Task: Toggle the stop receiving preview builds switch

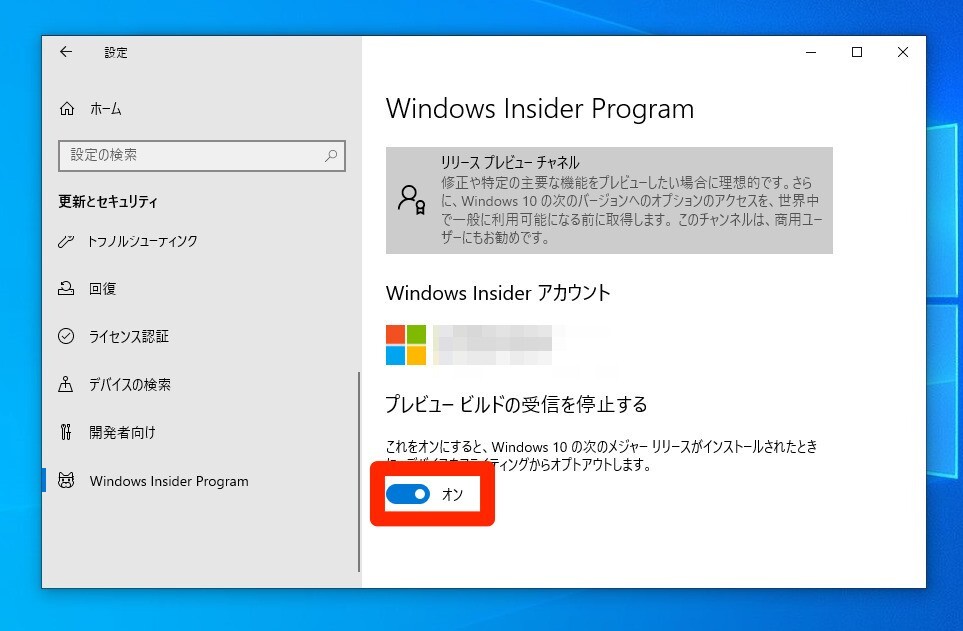Action: (x=408, y=494)
